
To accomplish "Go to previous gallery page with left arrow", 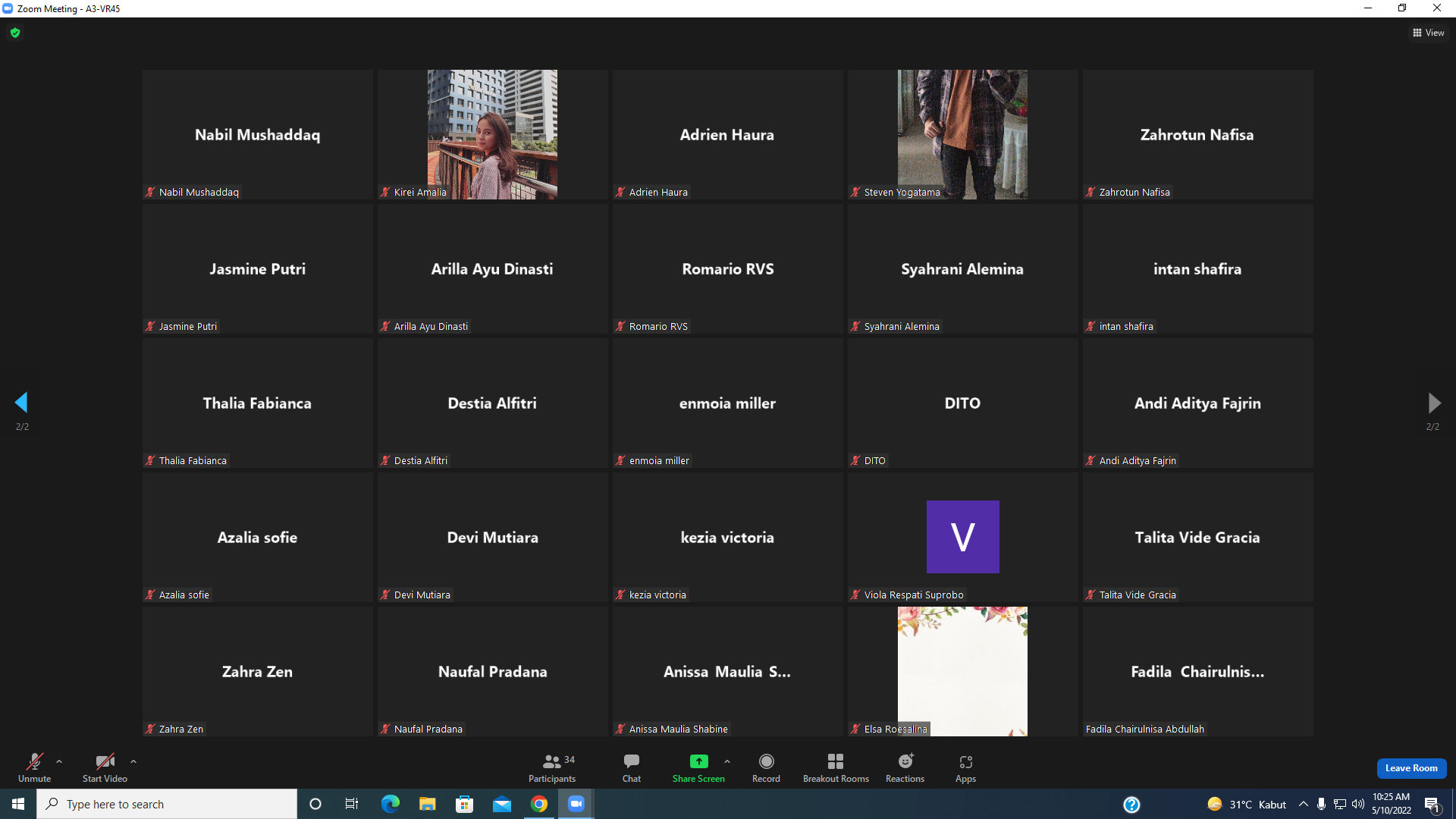I will (21, 402).
